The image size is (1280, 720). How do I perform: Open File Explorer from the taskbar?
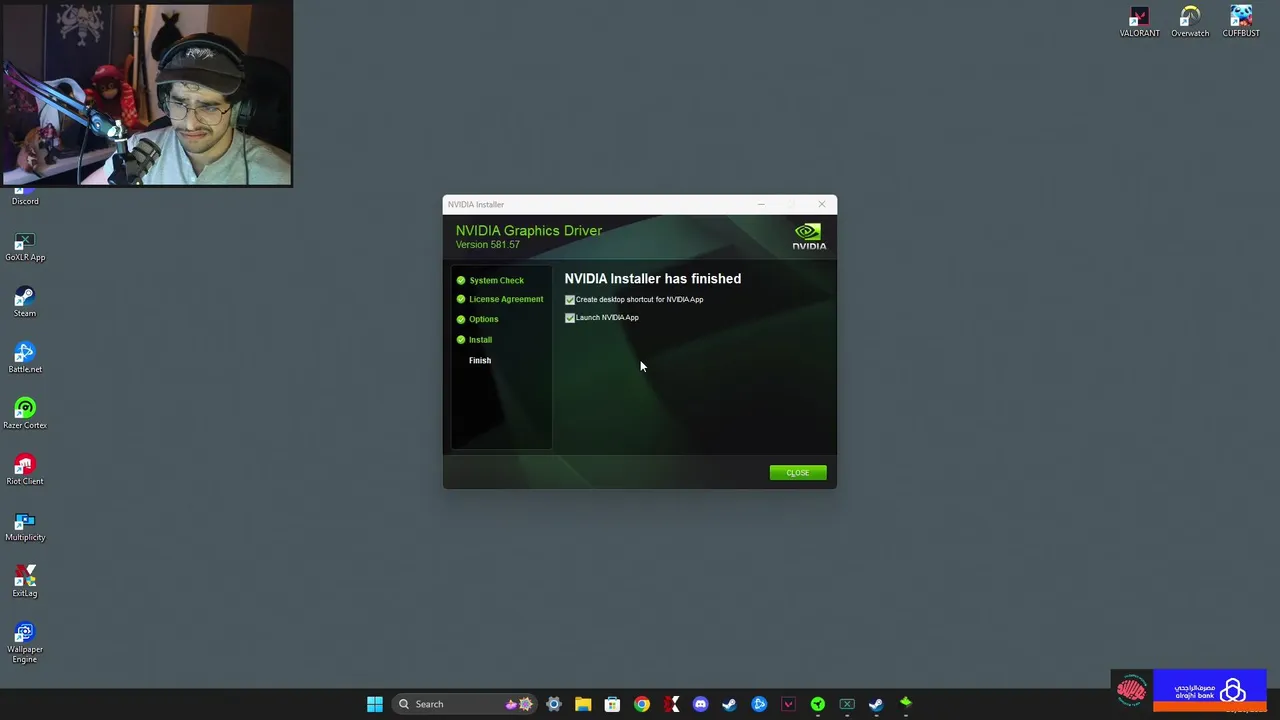click(583, 704)
